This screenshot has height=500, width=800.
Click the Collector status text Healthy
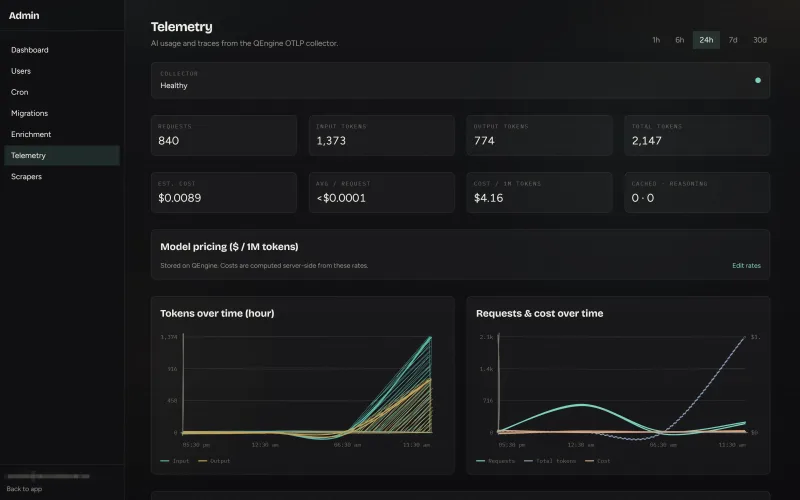pos(174,86)
